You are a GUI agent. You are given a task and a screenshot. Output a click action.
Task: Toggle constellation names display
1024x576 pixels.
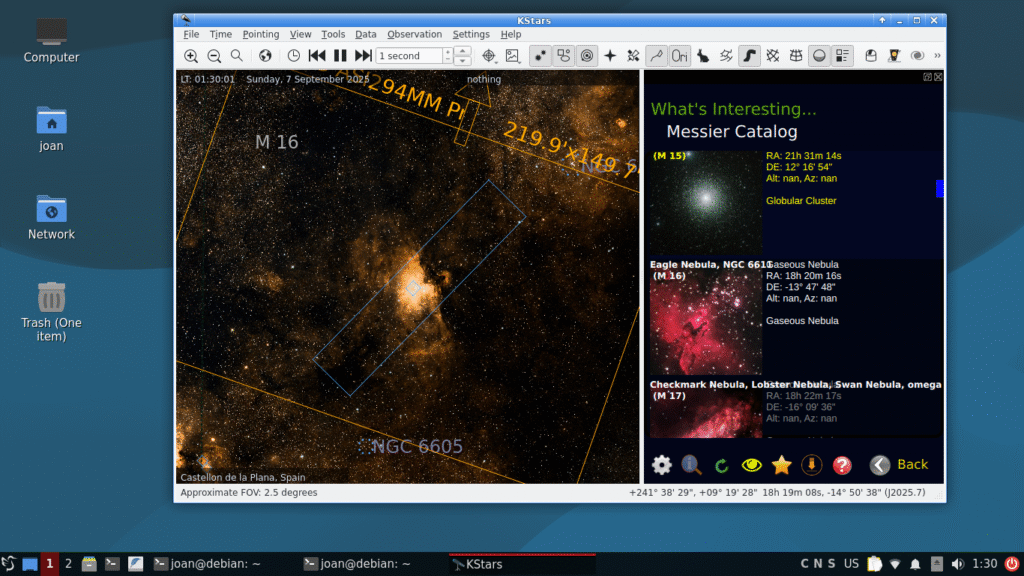click(679, 56)
